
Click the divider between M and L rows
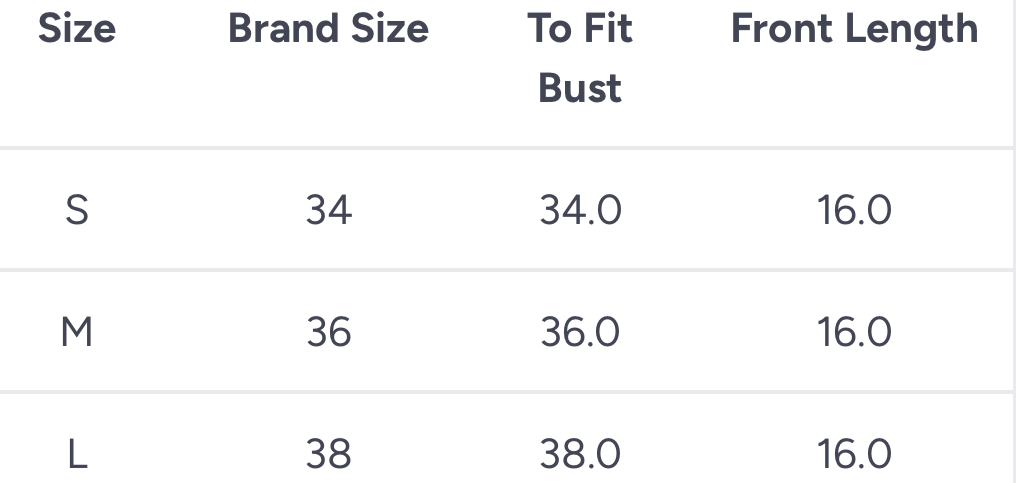click(500, 392)
